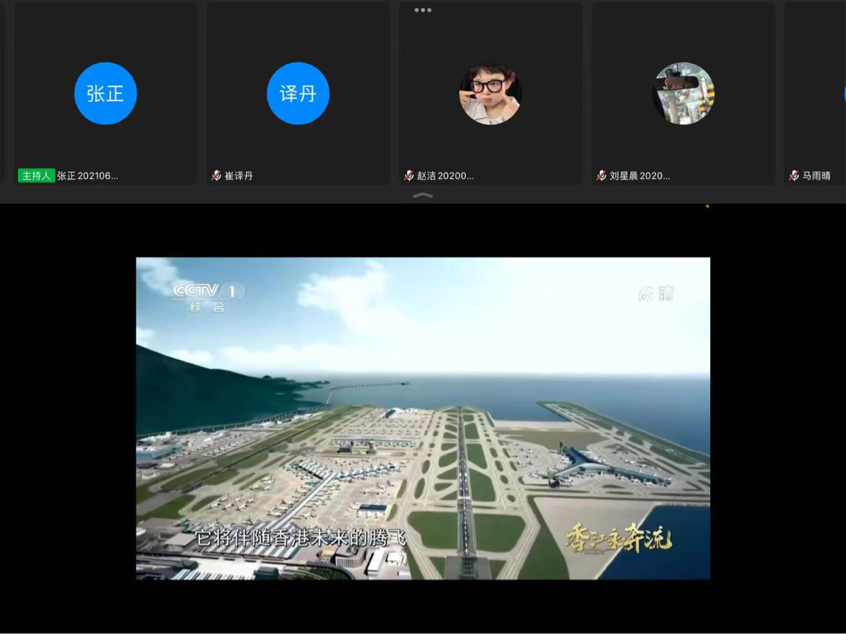Click the 张正 blue avatar circle

[105, 94]
